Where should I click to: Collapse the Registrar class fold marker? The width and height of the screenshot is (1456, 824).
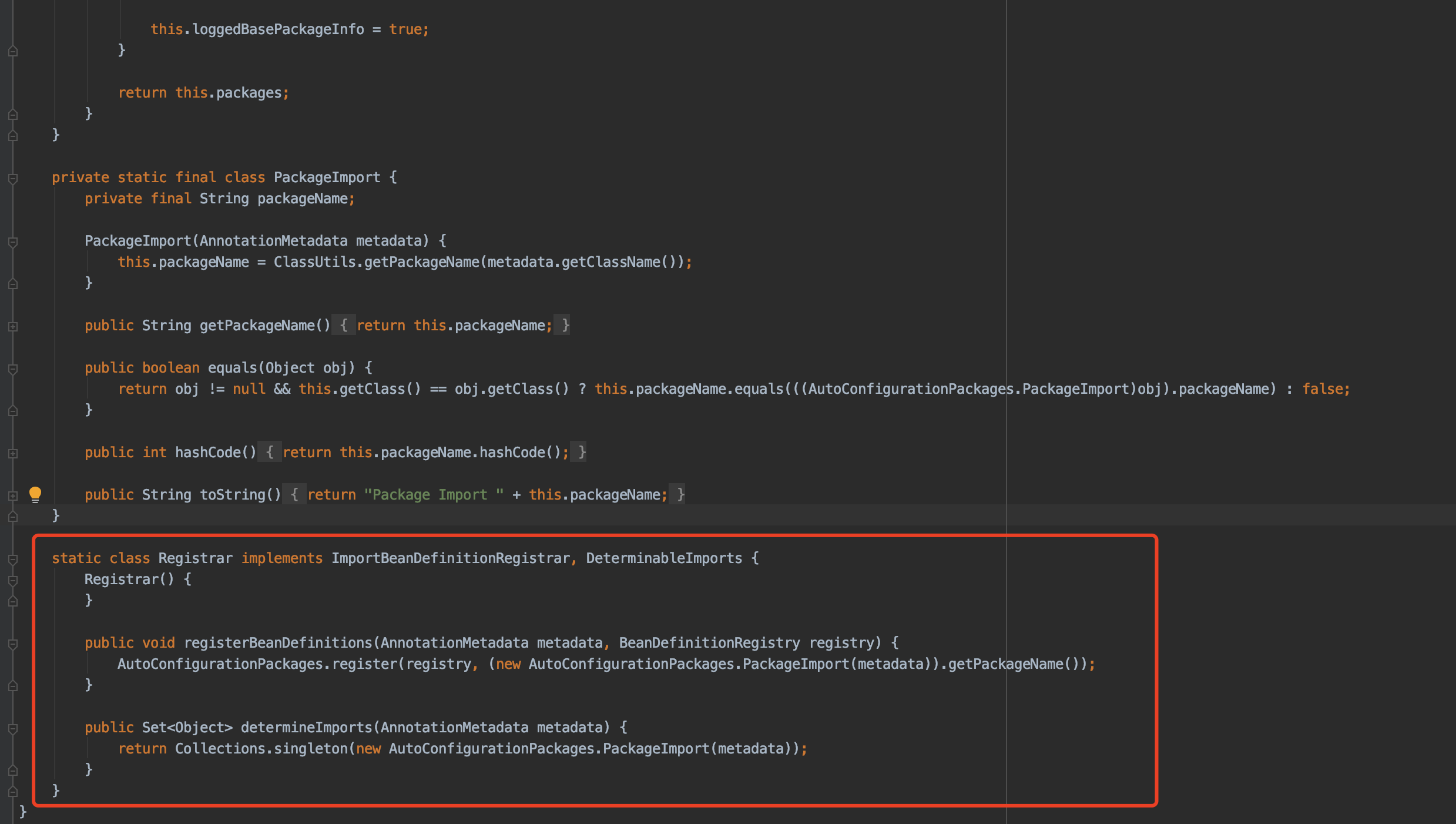[13, 559]
